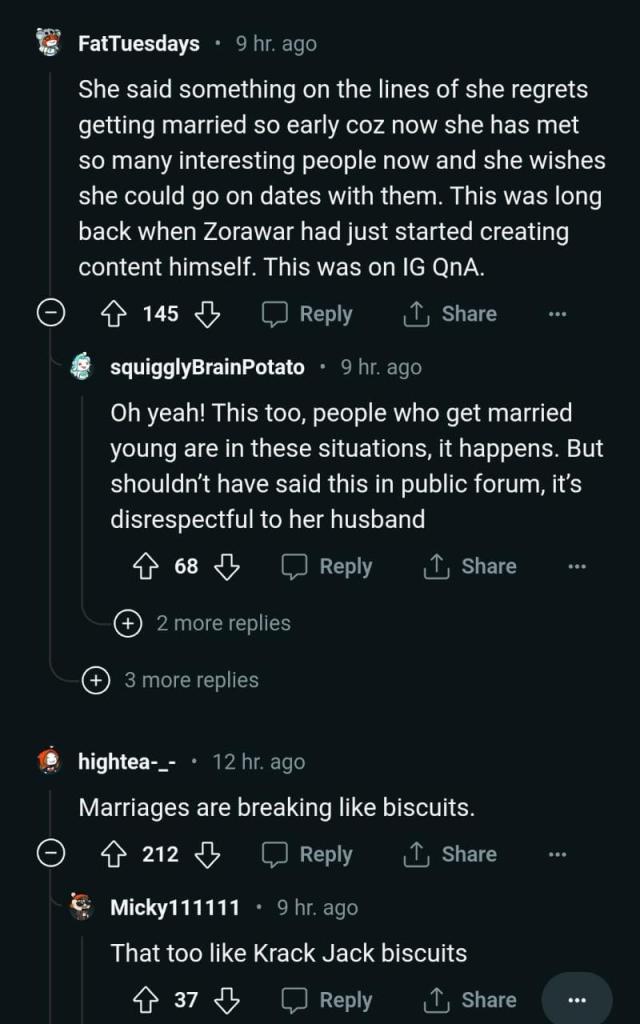The height and width of the screenshot is (1024, 640).
Task: Upvote the 'Marriages are breaking like biscuits' comment
Action: (x=112, y=855)
